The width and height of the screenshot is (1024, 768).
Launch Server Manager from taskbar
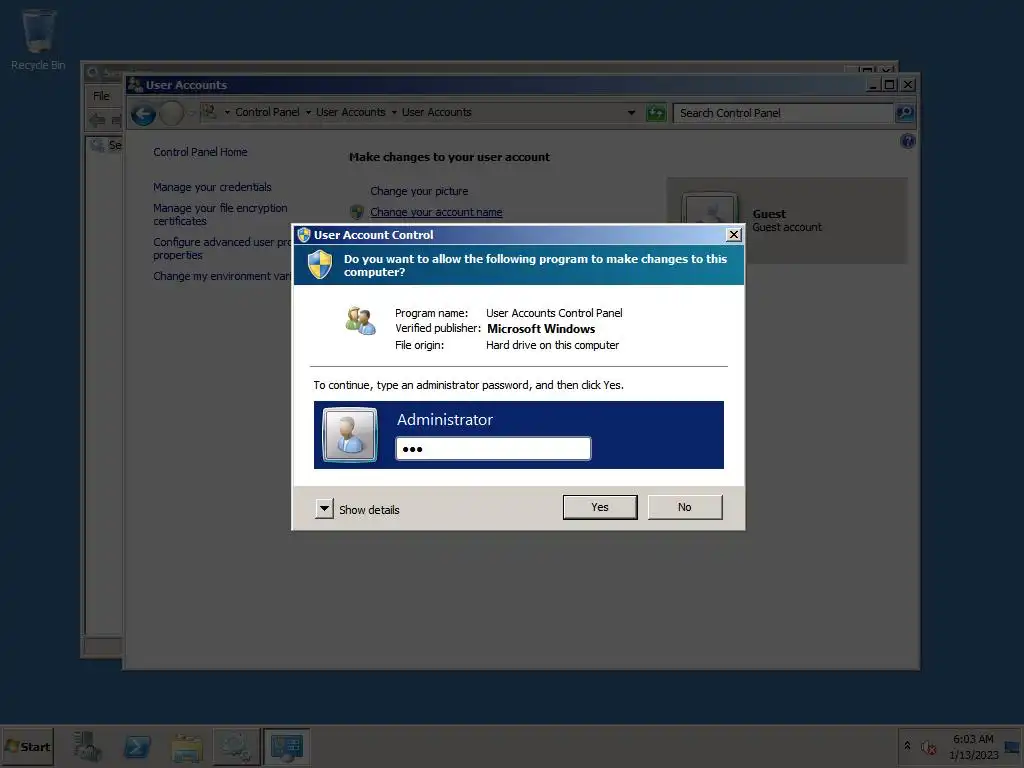point(87,746)
